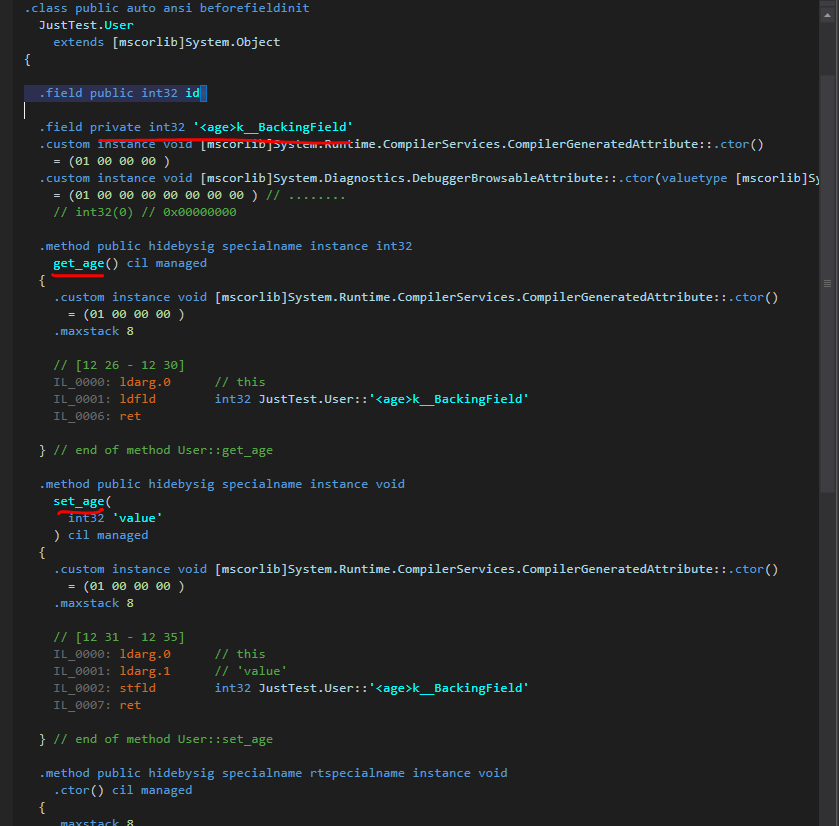Click the [12 31 - 12 35] source comment
839x826 pixels.
119,637
